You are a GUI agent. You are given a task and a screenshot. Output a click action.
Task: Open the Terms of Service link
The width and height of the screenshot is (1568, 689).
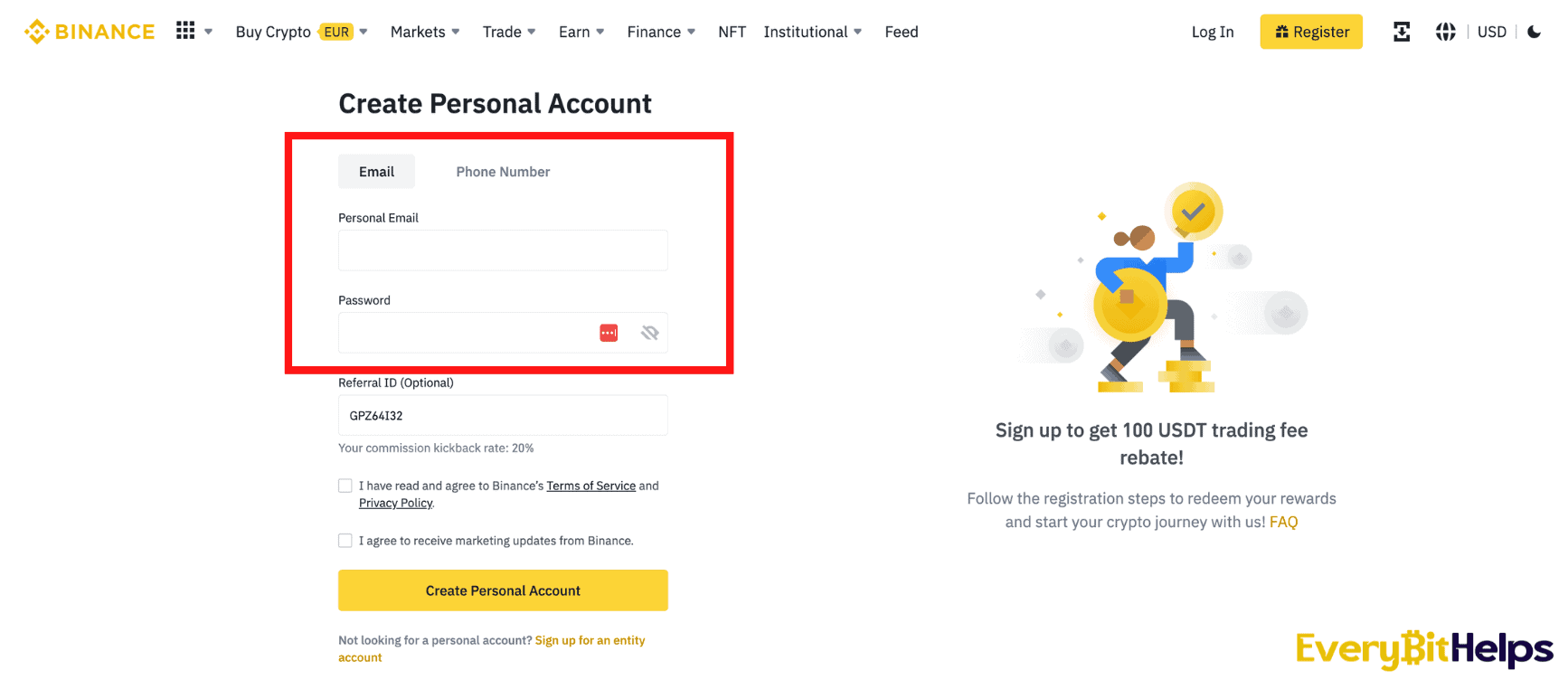click(591, 486)
